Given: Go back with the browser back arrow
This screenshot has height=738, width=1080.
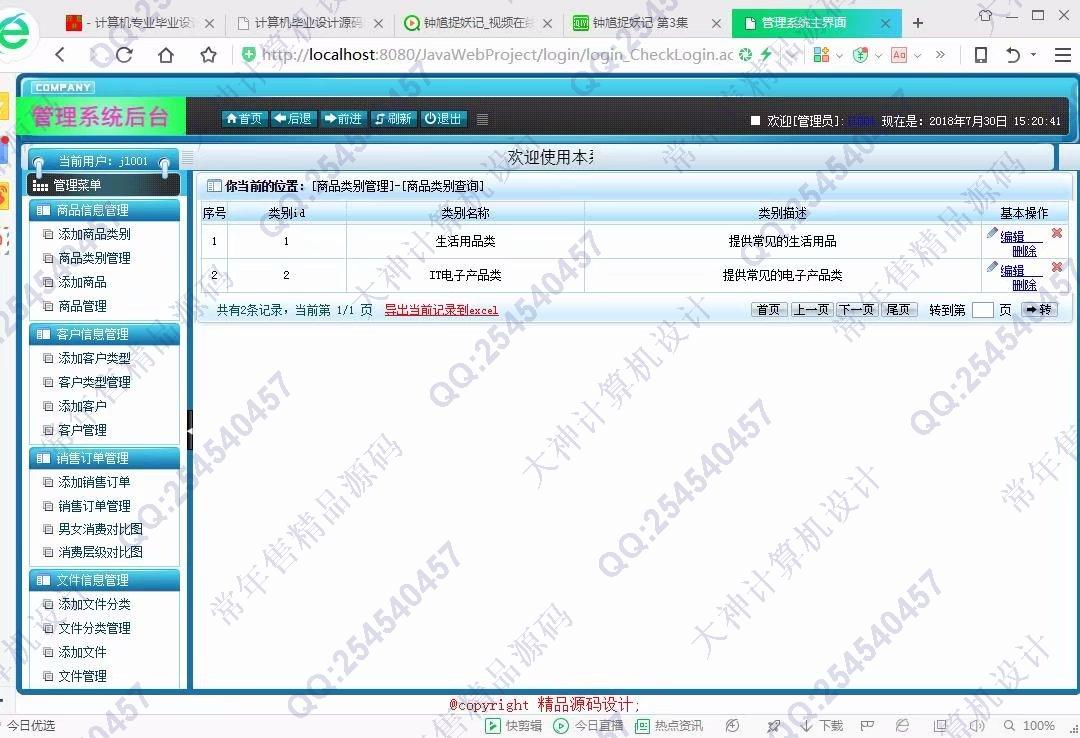Looking at the screenshot, I should (61, 54).
